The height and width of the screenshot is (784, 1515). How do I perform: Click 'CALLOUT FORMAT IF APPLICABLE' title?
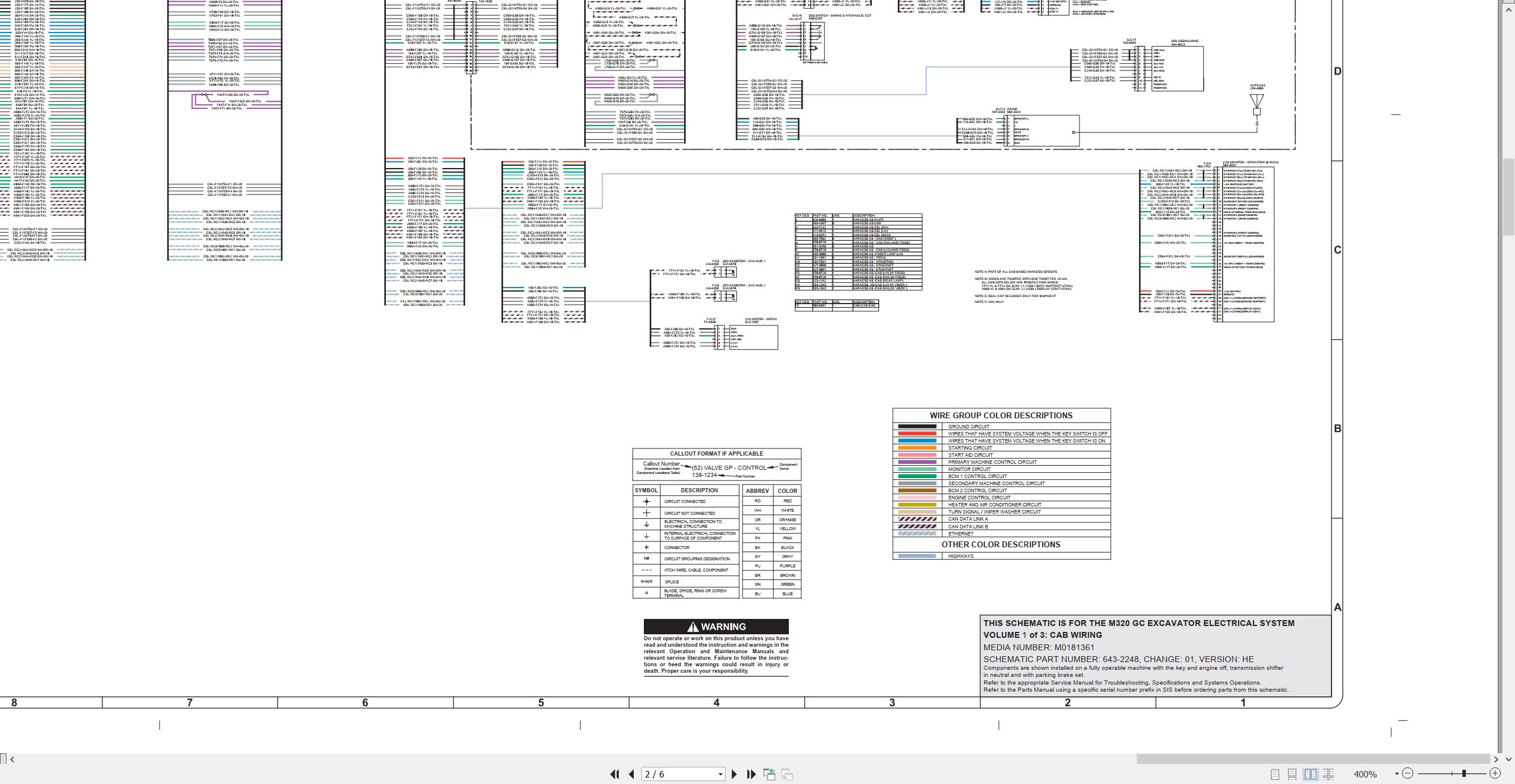[716, 454]
